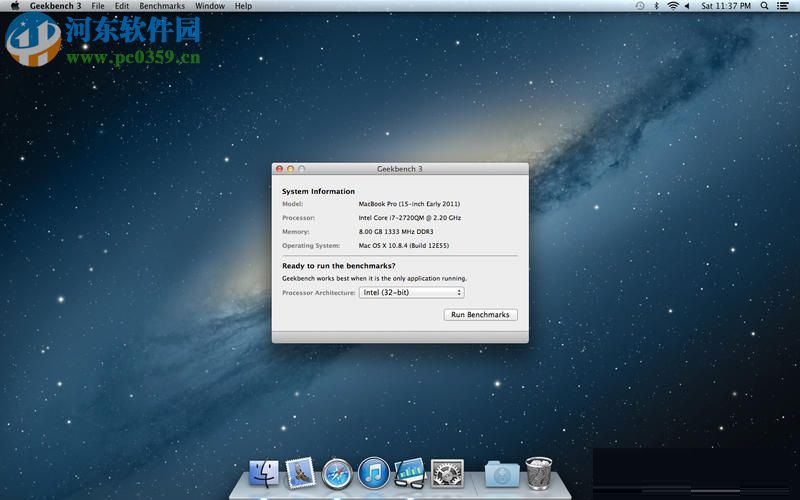Open iTunes from the Dock

click(x=373, y=473)
